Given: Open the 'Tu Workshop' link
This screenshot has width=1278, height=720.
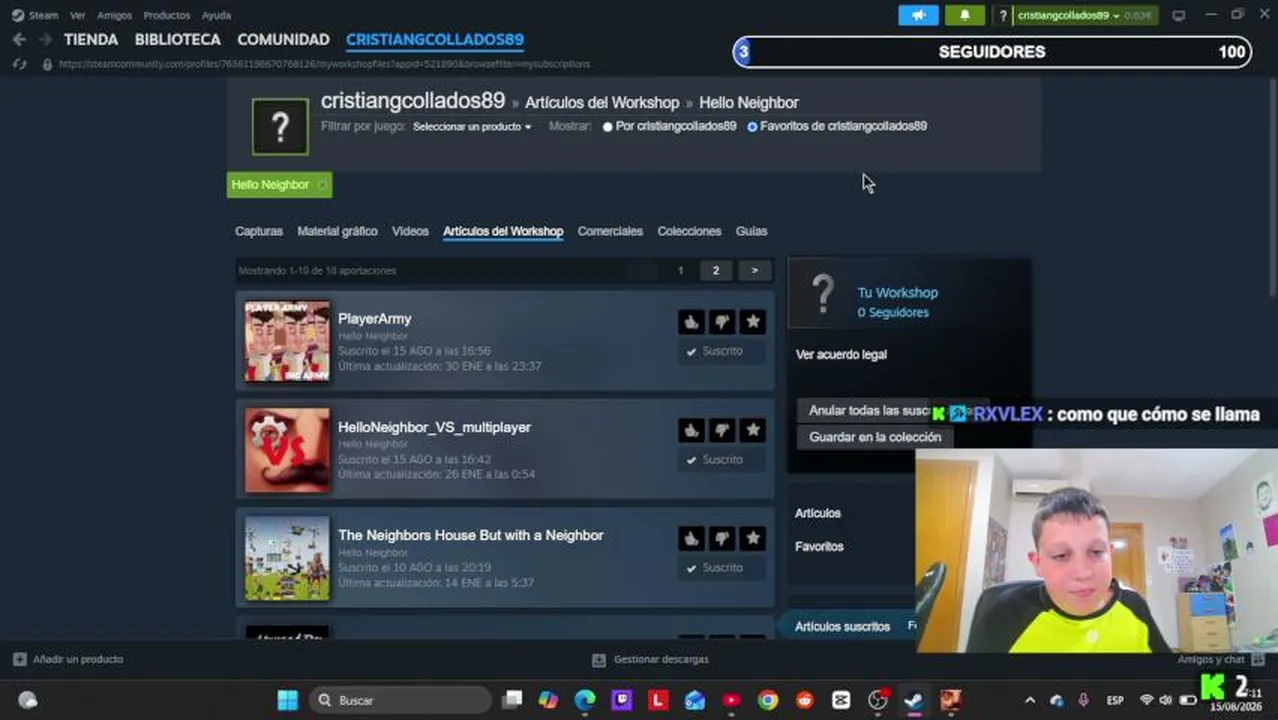Looking at the screenshot, I should click(x=897, y=293).
